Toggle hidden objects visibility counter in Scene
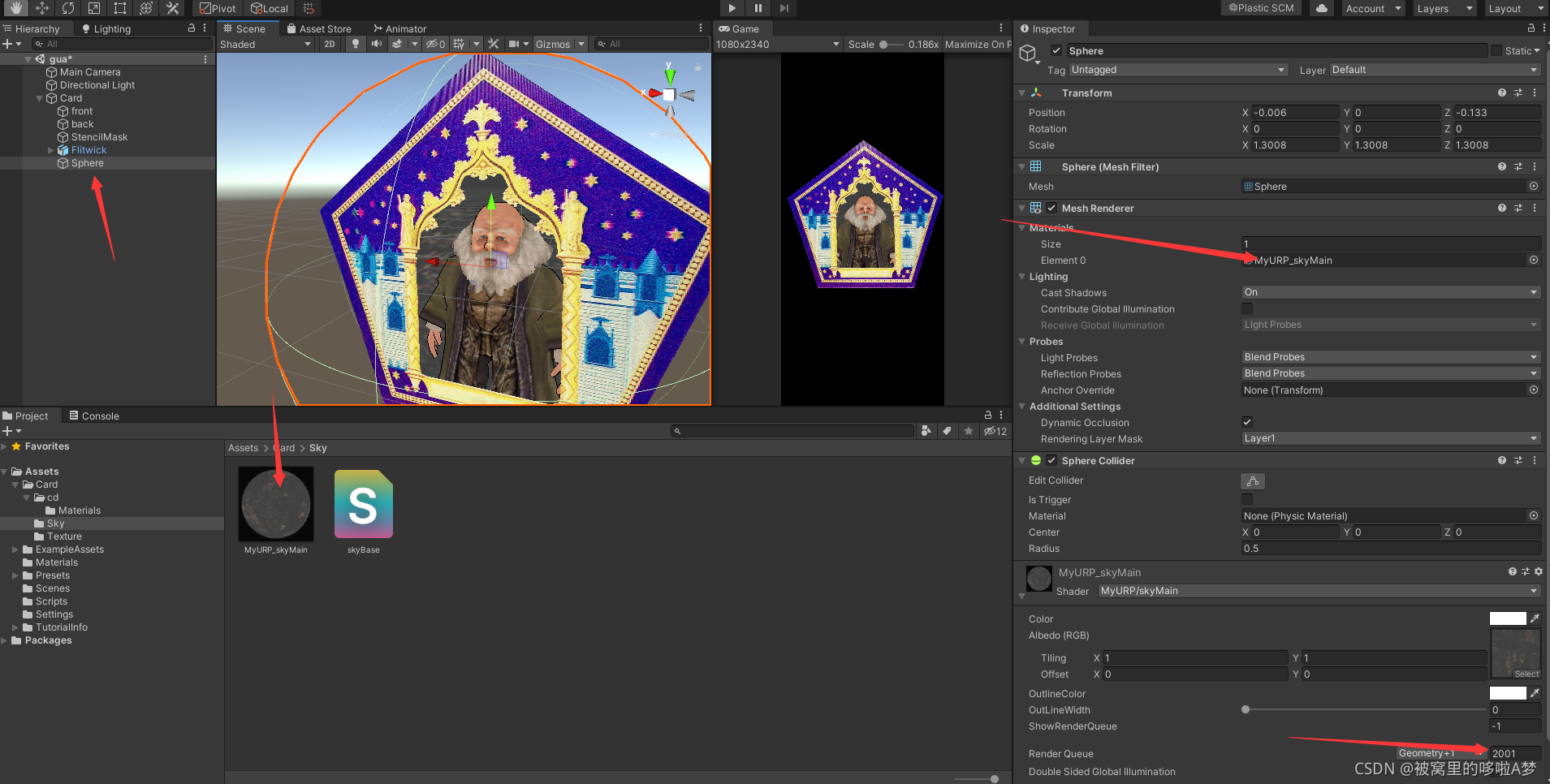 (x=436, y=44)
